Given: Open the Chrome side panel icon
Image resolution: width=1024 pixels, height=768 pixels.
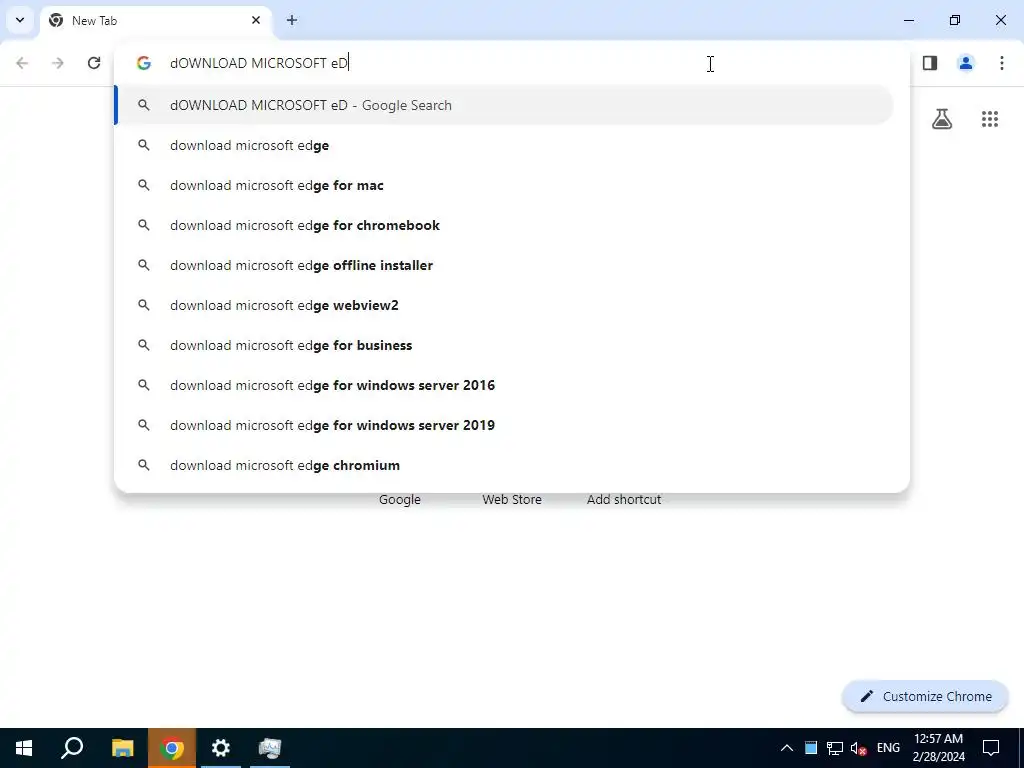Looking at the screenshot, I should 930,63.
